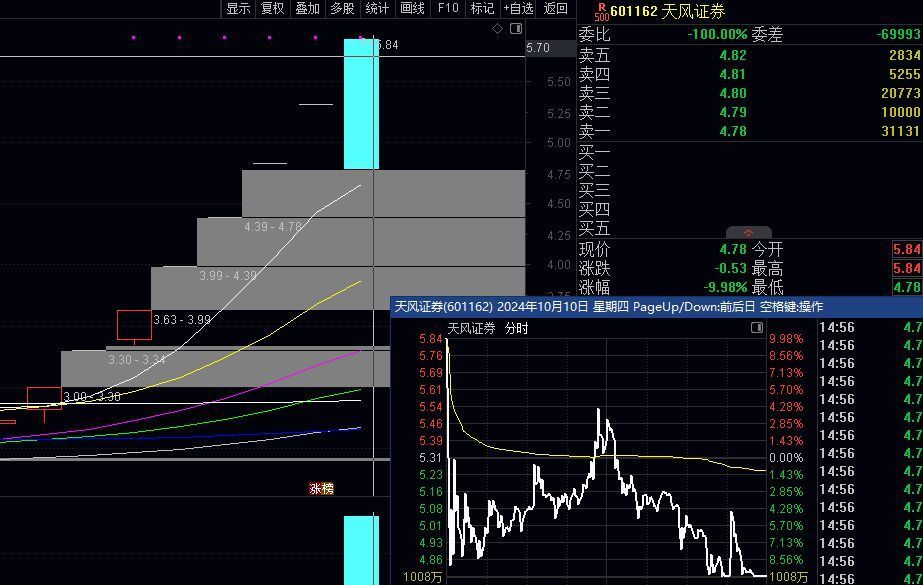Screen dimensions: 923x585
Task: Open the F10 company info page
Action: tap(448, 8)
